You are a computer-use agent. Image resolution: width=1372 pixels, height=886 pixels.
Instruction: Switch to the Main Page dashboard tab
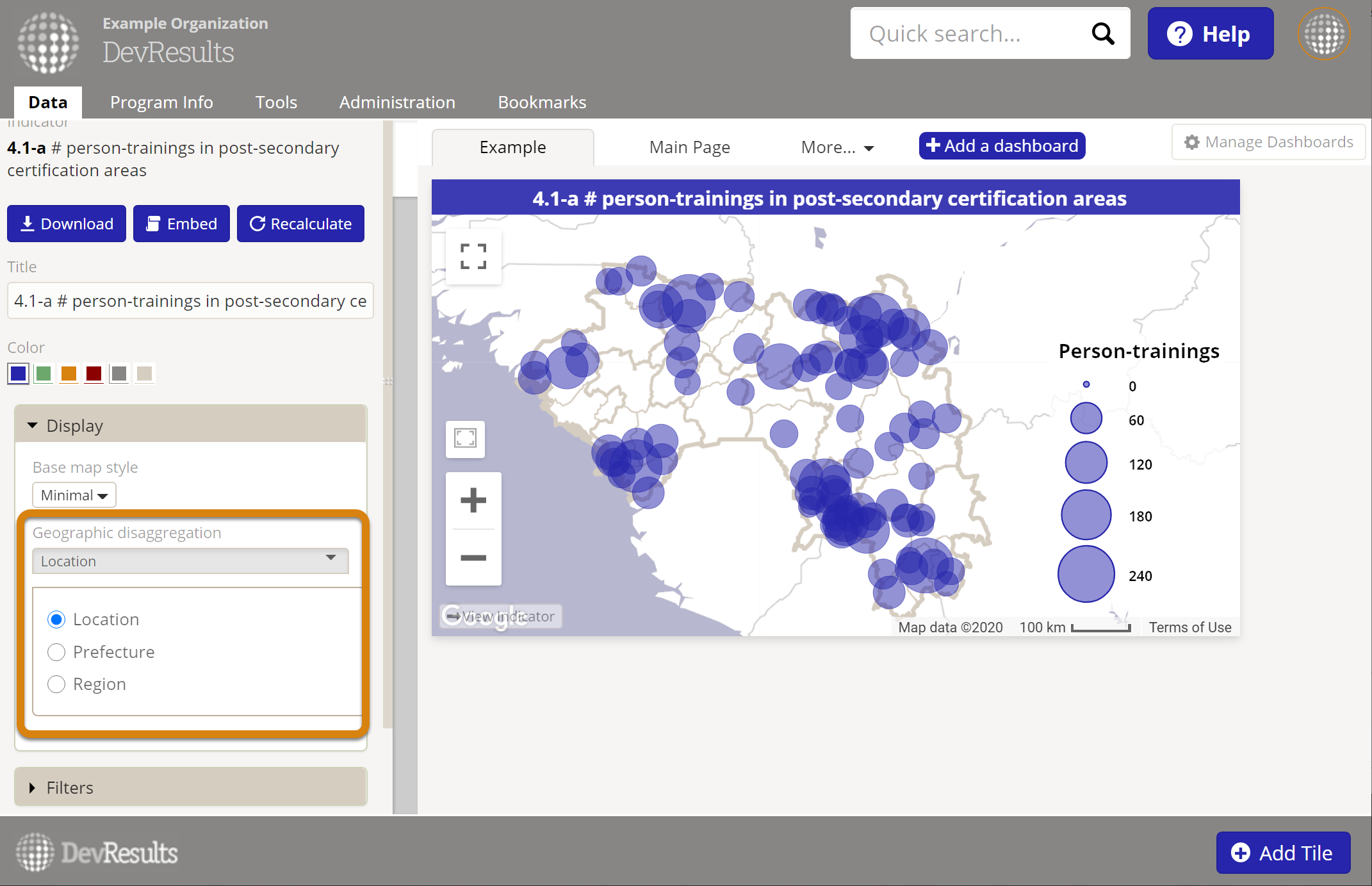[689, 147]
